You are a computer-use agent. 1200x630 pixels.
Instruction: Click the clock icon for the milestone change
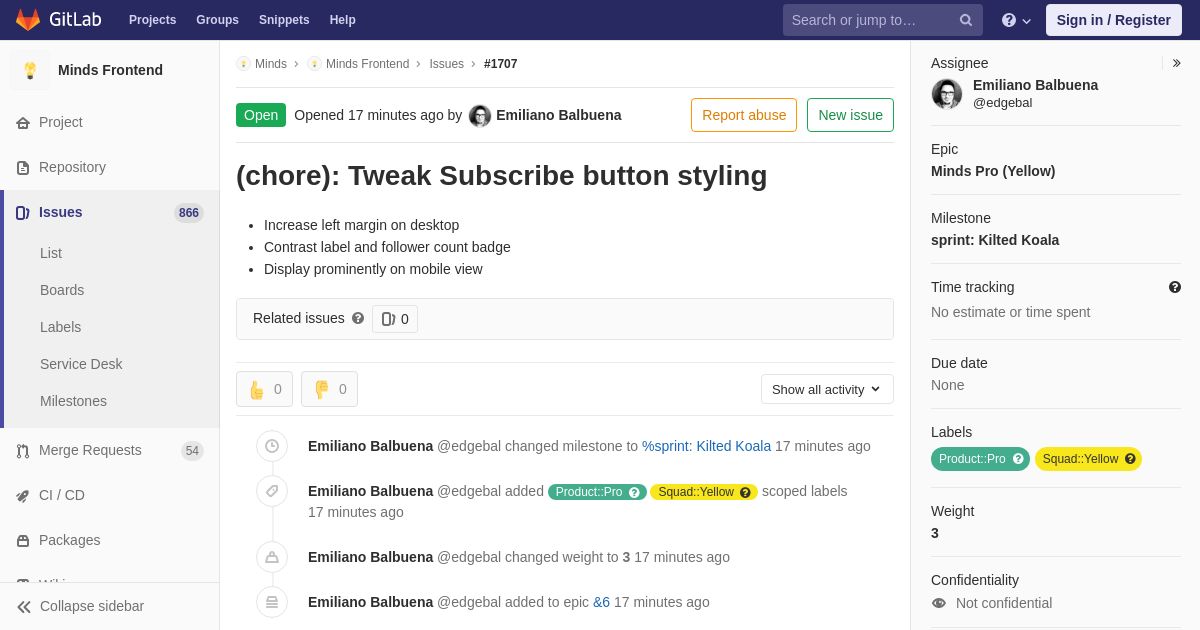coord(272,446)
